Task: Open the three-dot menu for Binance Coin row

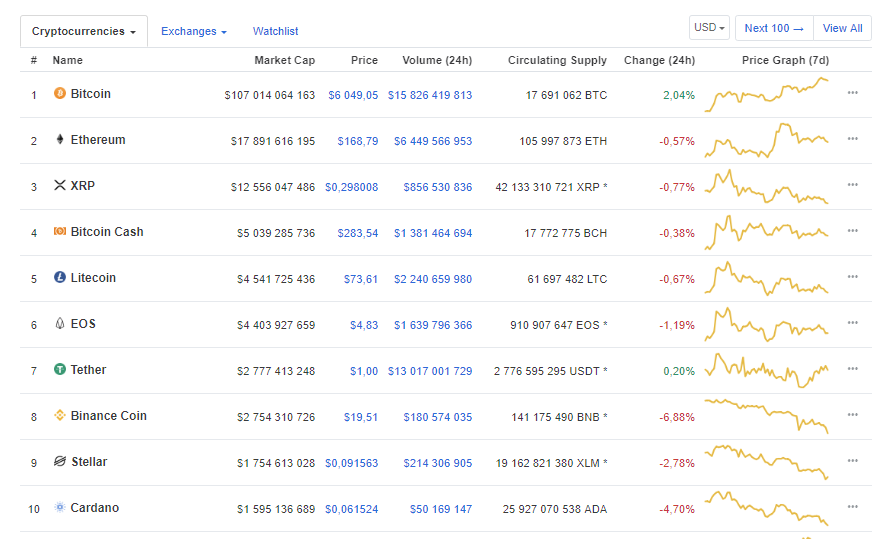Action: tap(853, 414)
